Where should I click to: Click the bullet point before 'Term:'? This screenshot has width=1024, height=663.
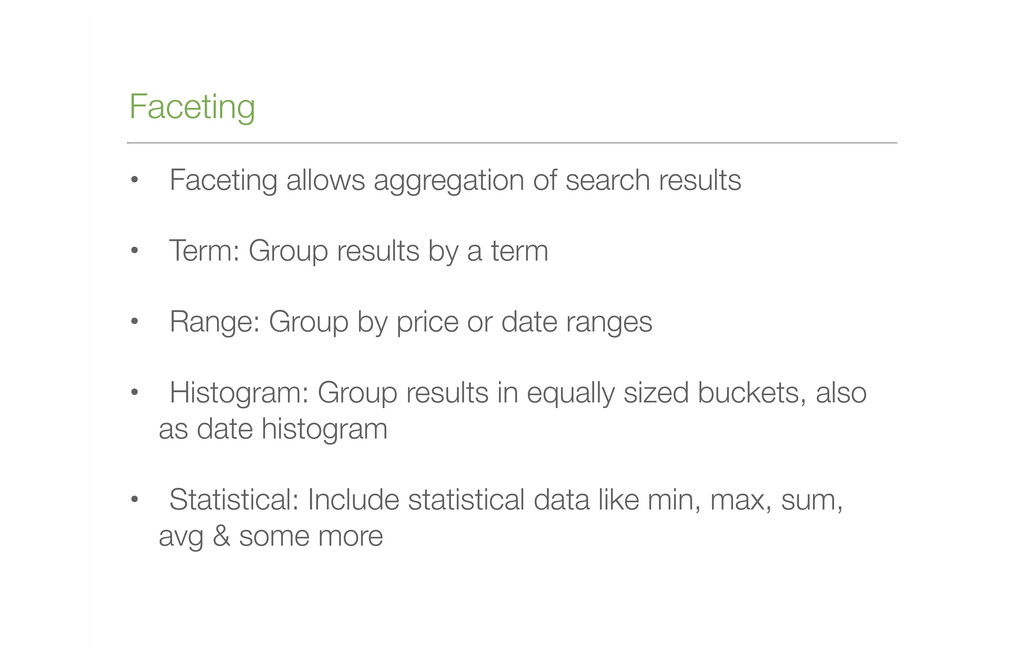pos(135,250)
